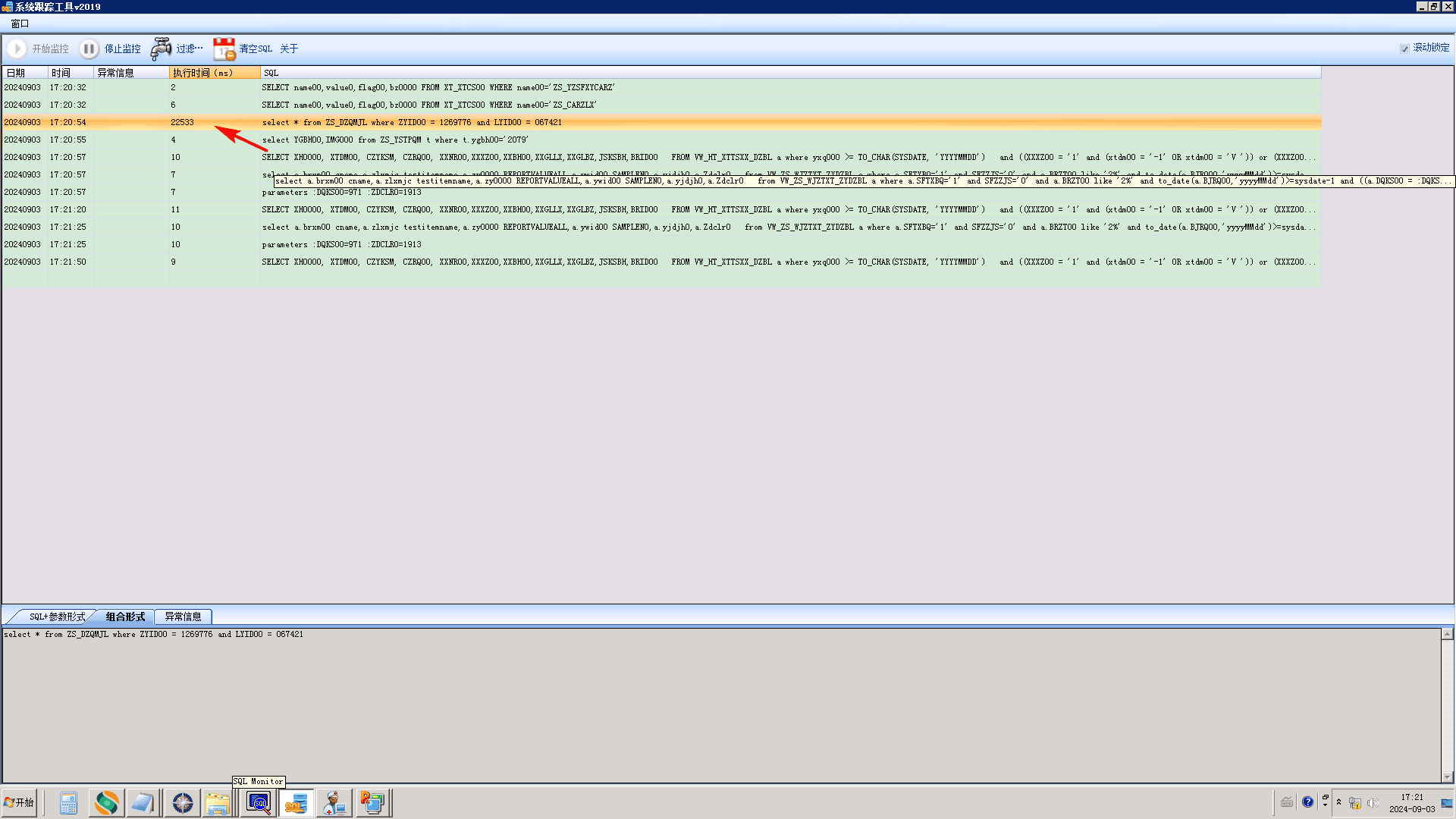Toggle the 滚动锁定 checkbox
Image resolution: width=1456 pixels, height=819 pixels.
click(1404, 49)
